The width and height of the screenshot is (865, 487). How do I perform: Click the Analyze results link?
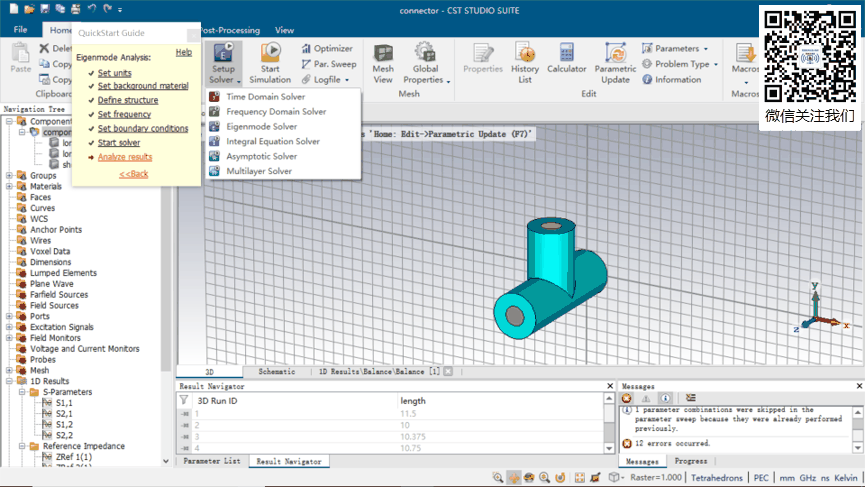pos(125,157)
